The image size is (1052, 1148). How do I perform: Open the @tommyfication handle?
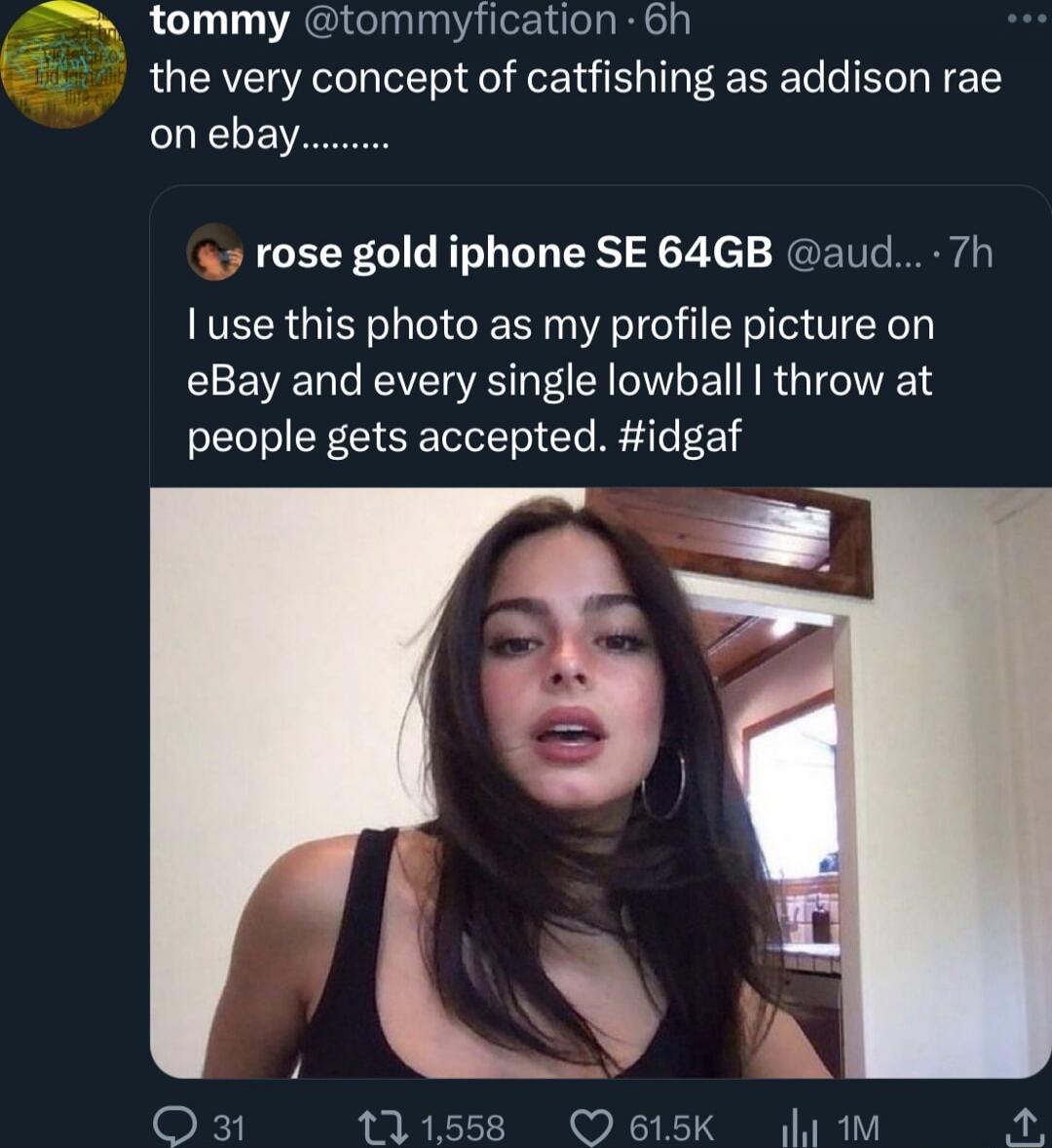(x=460, y=21)
